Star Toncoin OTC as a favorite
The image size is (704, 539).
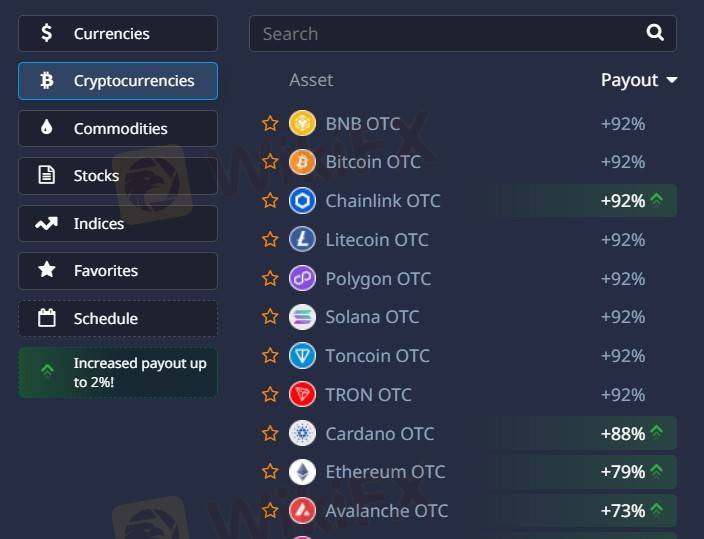click(270, 356)
